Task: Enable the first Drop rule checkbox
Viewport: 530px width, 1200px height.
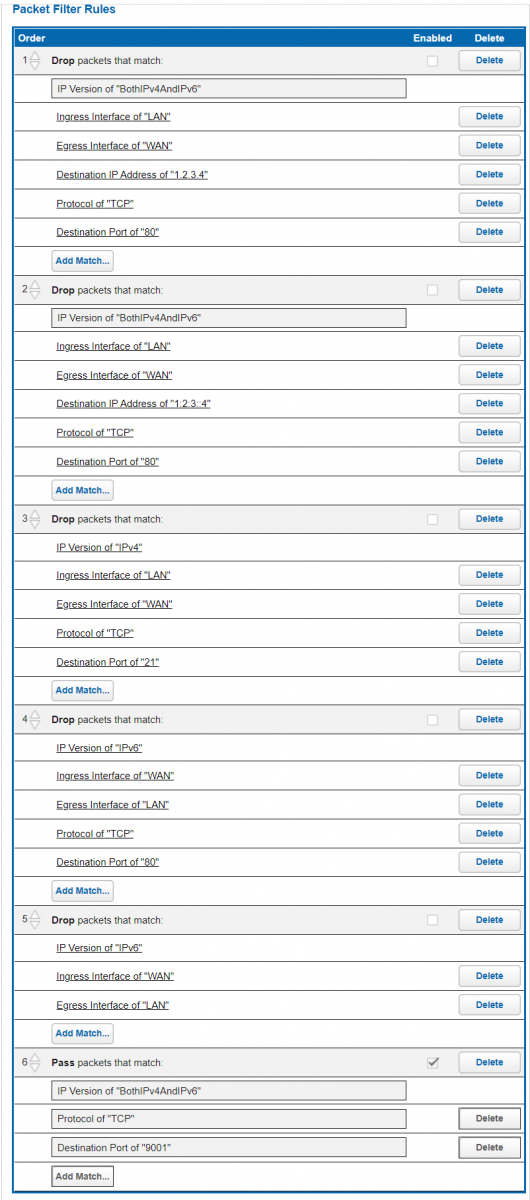Action: pos(432,61)
